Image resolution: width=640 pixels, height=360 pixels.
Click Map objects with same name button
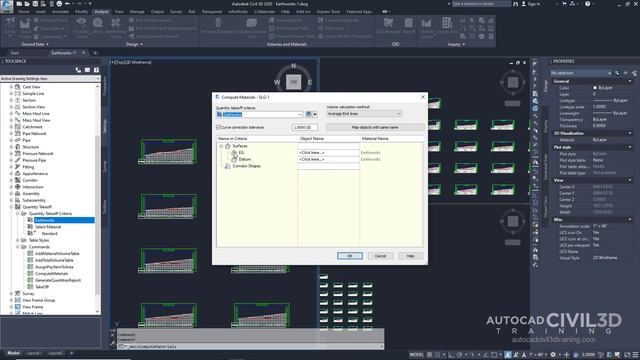[375, 127]
